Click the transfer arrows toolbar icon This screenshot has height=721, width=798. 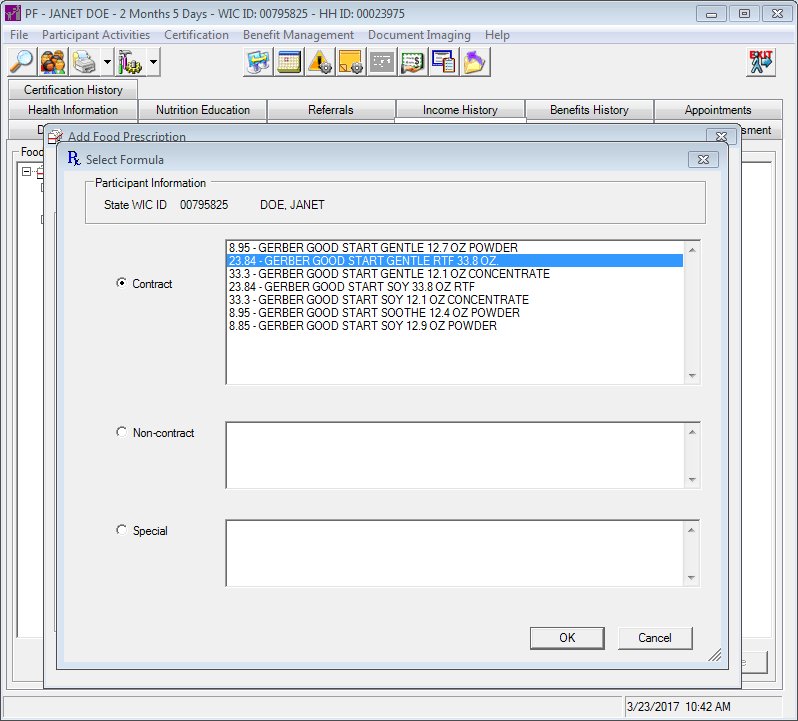coord(259,62)
